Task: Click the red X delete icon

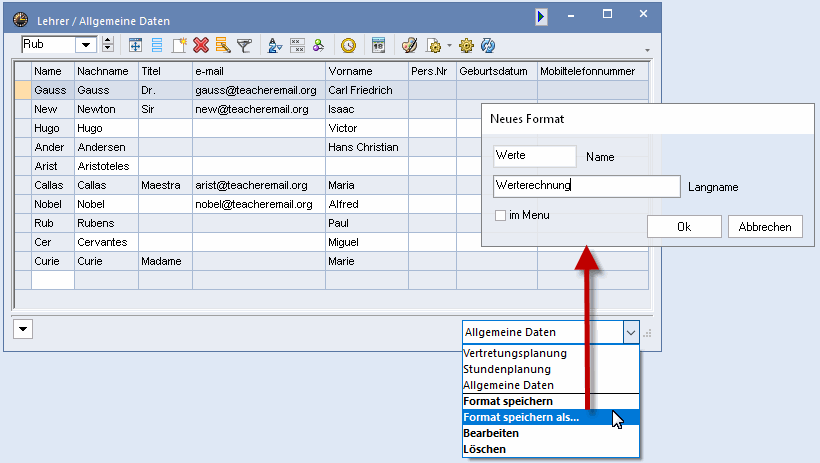Action: (201, 46)
